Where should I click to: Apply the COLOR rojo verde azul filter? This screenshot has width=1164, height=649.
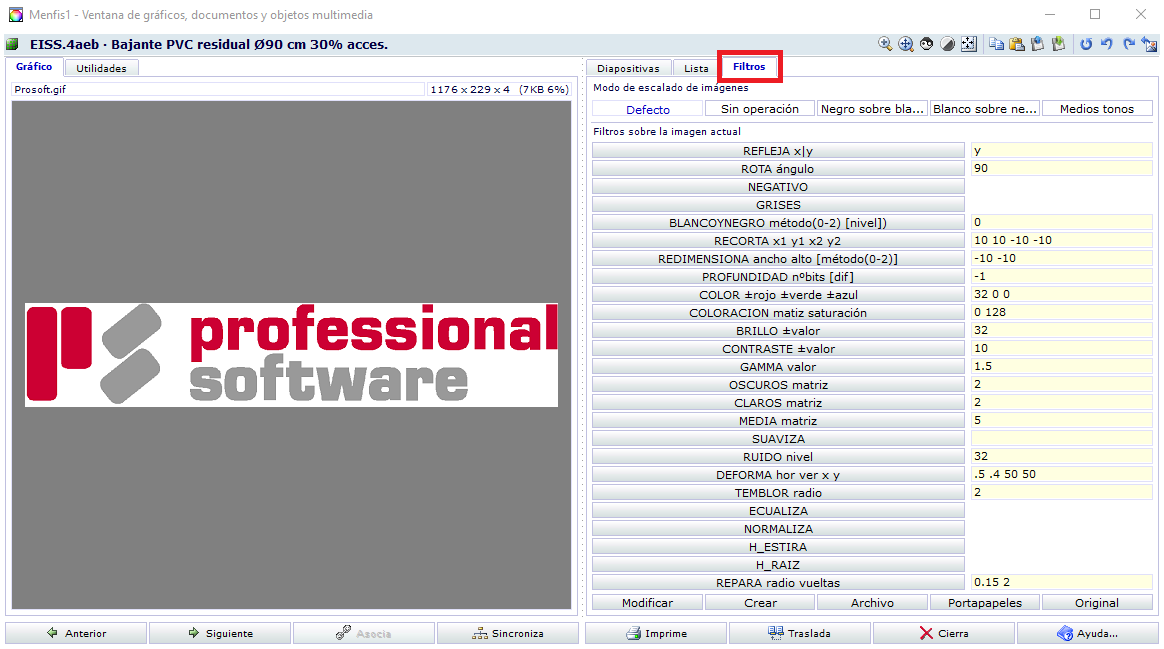(778, 295)
